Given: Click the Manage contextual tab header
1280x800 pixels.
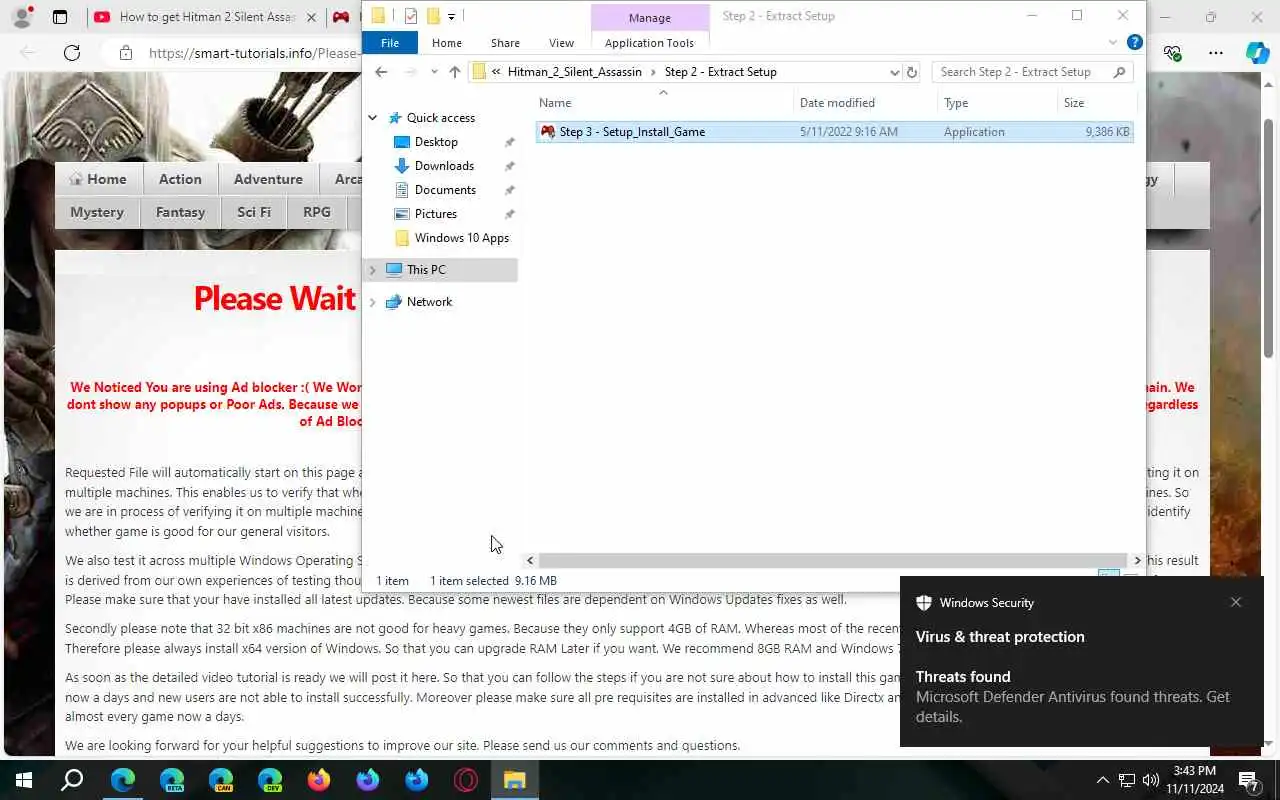Looking at the screenshot, I should (650, 18).
